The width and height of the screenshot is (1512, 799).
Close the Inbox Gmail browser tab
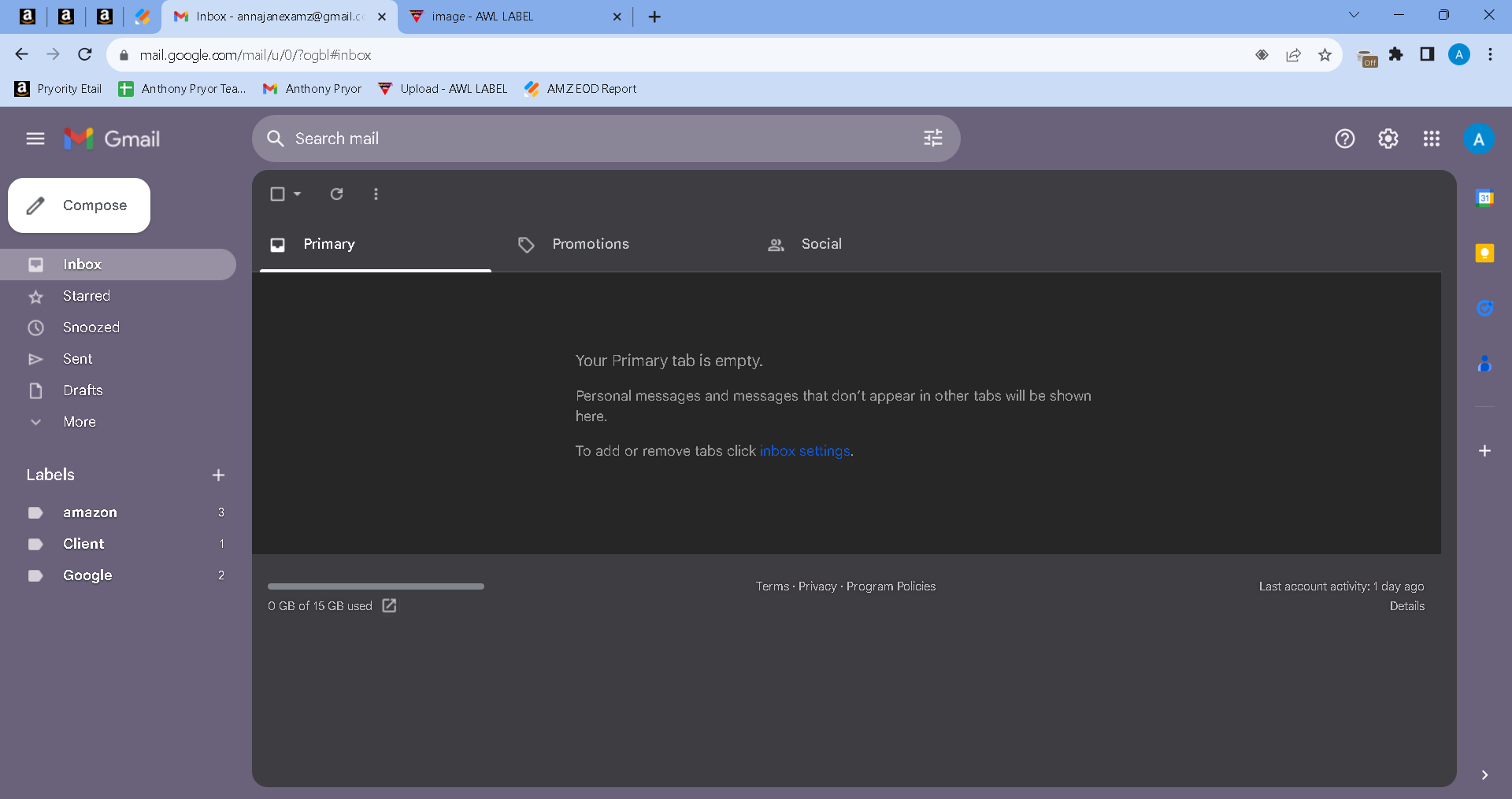[382, 17]
